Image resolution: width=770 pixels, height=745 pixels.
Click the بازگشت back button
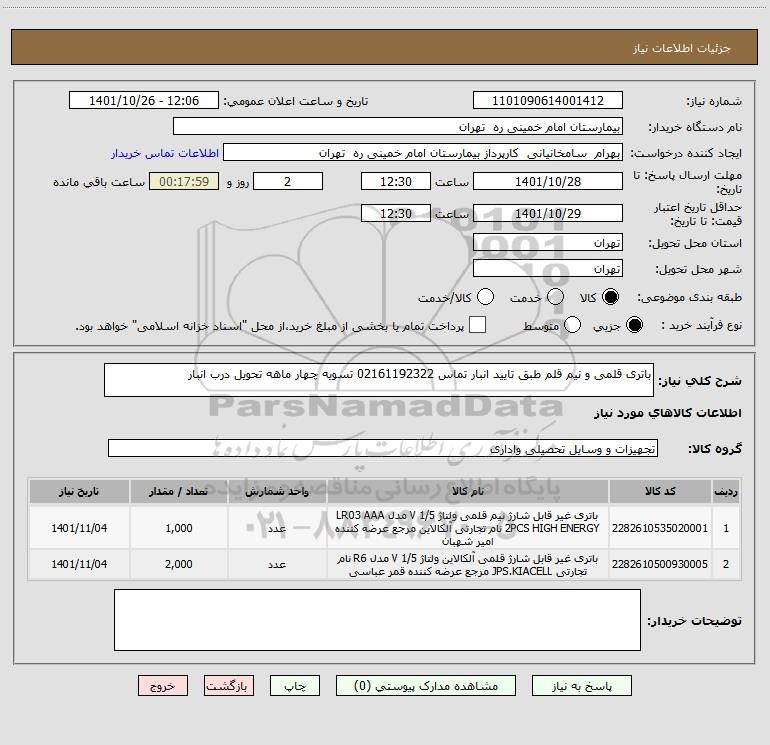[229, 686]
